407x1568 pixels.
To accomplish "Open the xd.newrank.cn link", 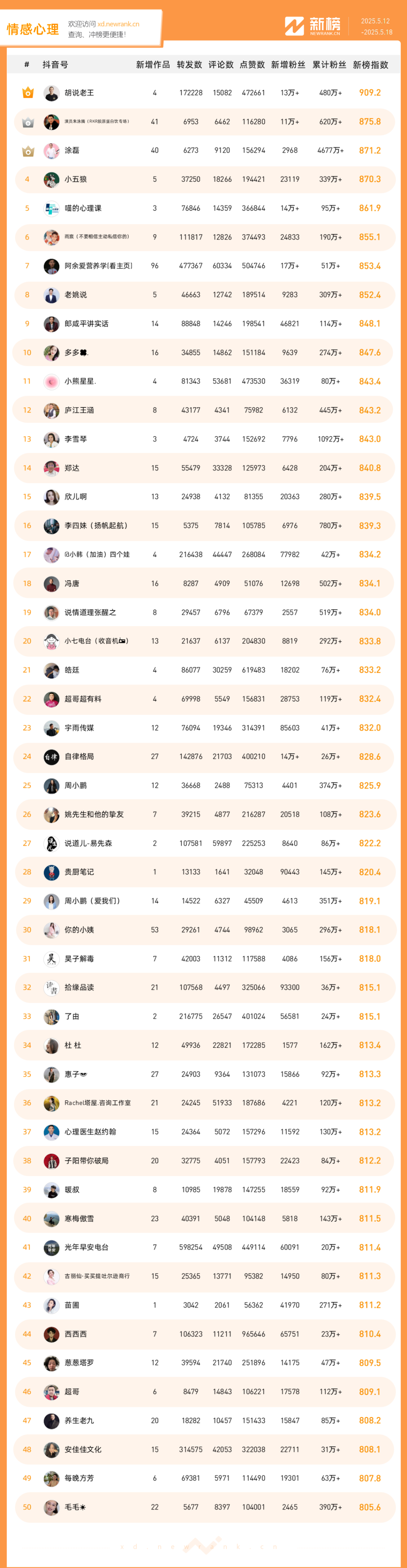I will pos(119,25).
